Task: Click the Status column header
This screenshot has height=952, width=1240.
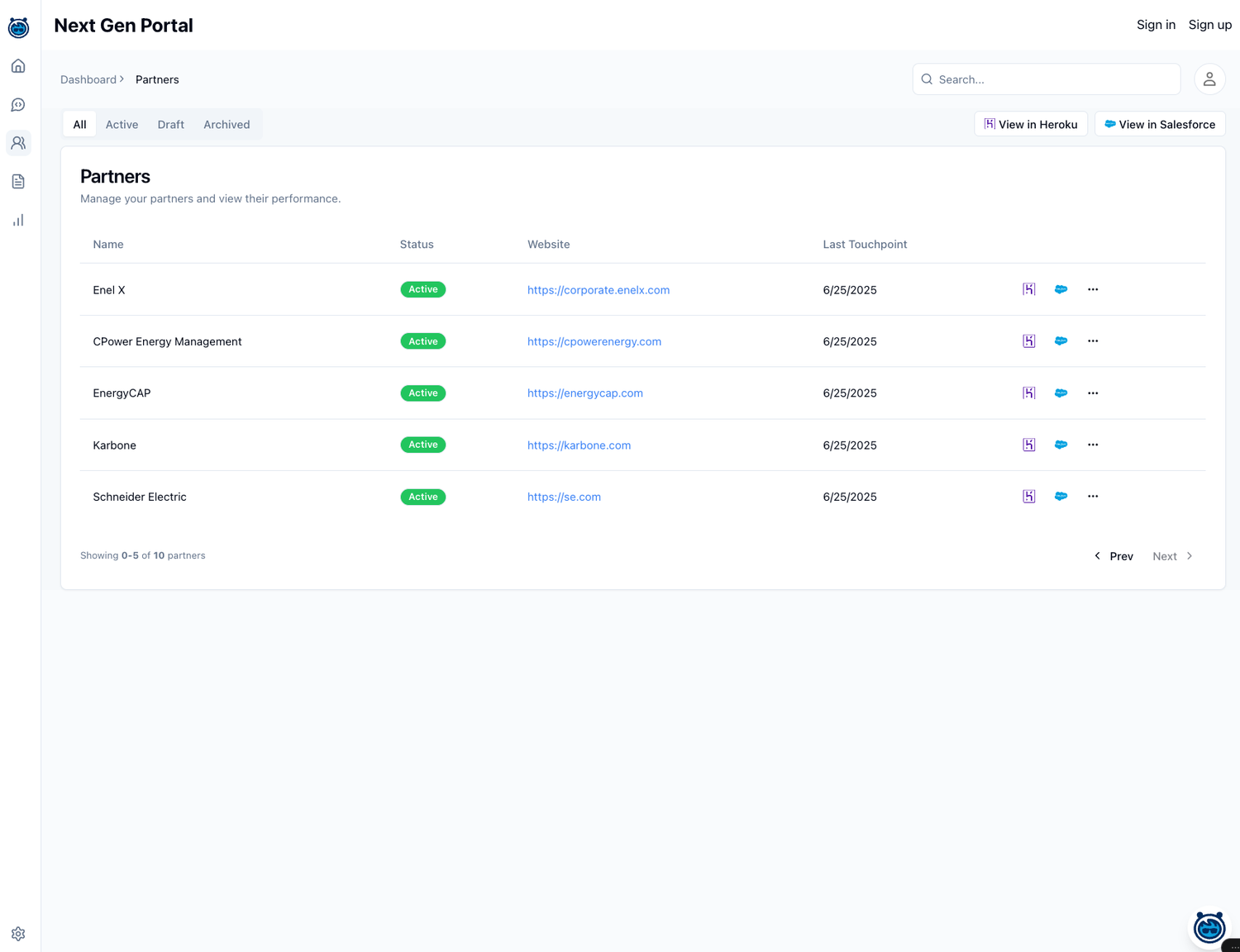Action: (x=417, y=245)
